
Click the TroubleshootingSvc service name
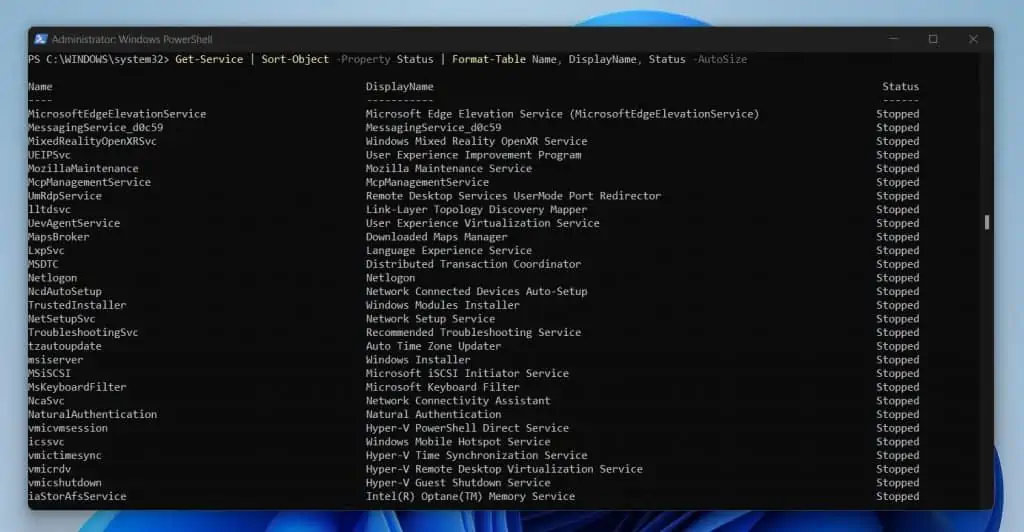(83, 333)
